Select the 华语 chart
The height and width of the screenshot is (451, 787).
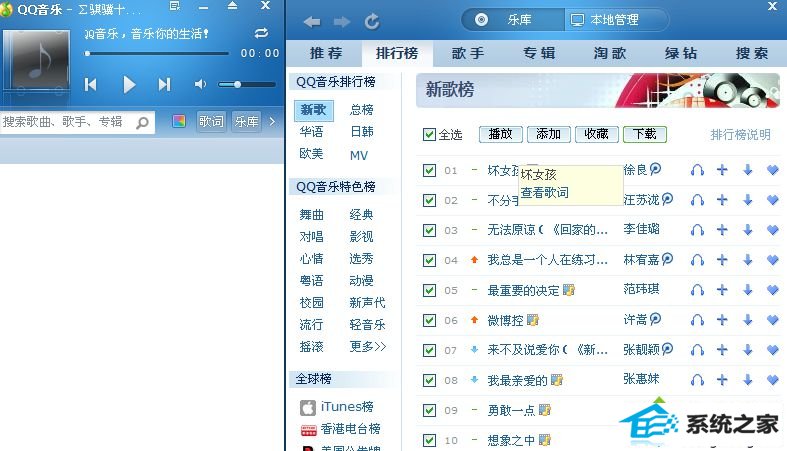point(311,132)
